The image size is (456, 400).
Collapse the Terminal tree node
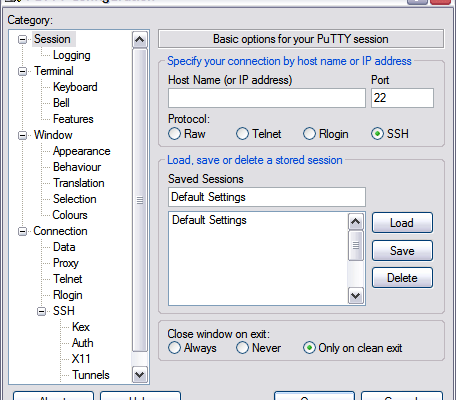coord(22,71)
